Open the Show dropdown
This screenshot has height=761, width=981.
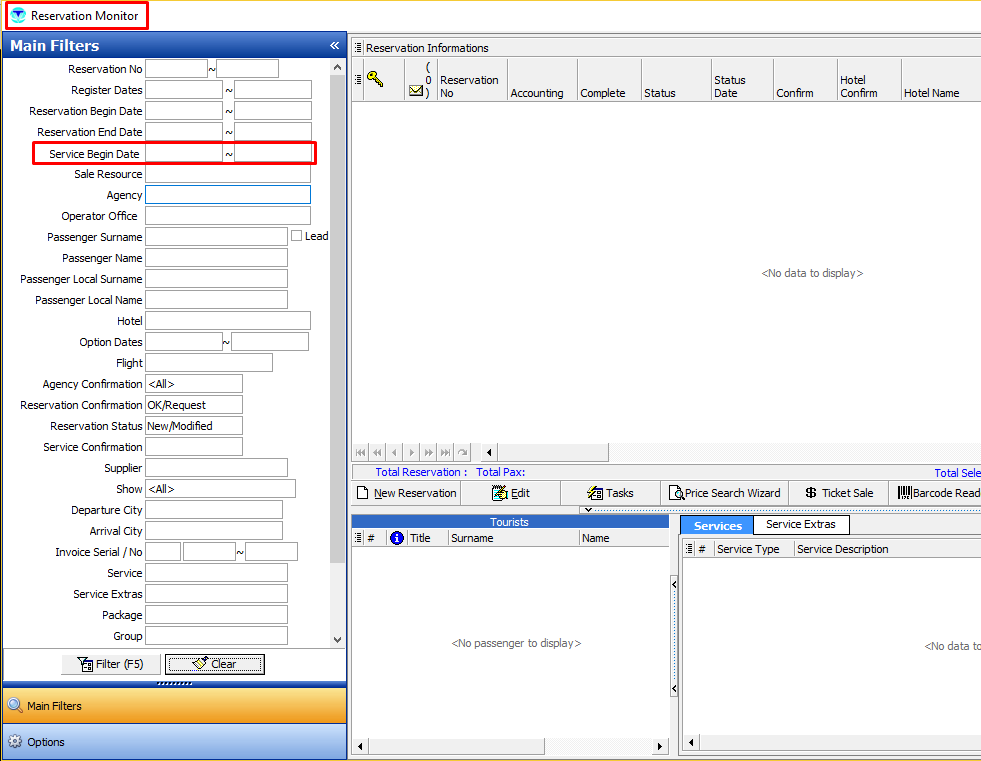point(220,489)
